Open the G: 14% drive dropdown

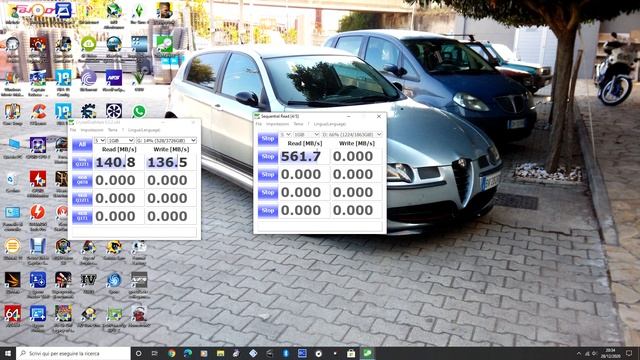pyautogui.click(x=166, y=140)
